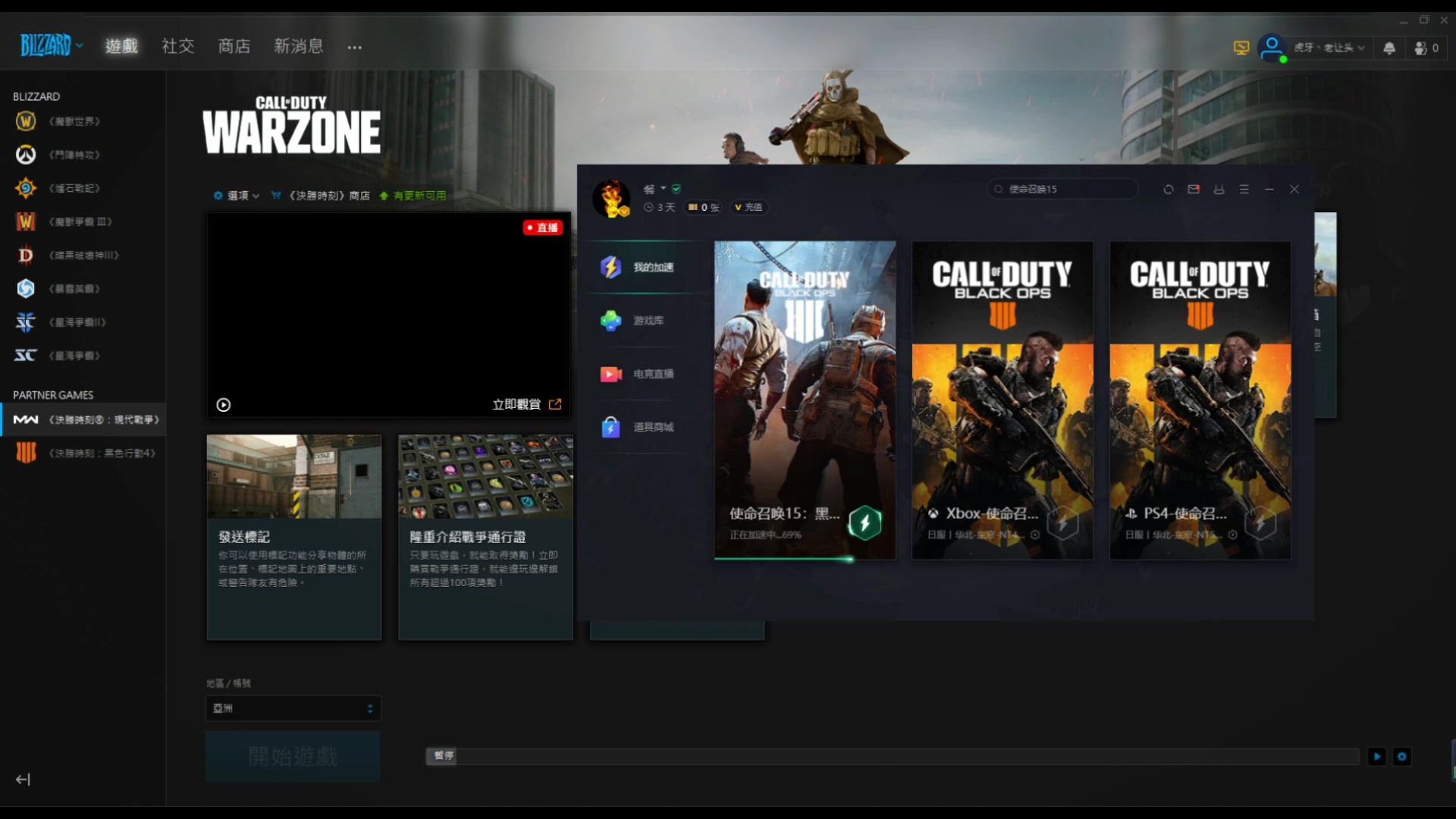The image size is (1456, 819).
Task: Switch to the 遊戲 tab
Action: [x=121, y=46]
